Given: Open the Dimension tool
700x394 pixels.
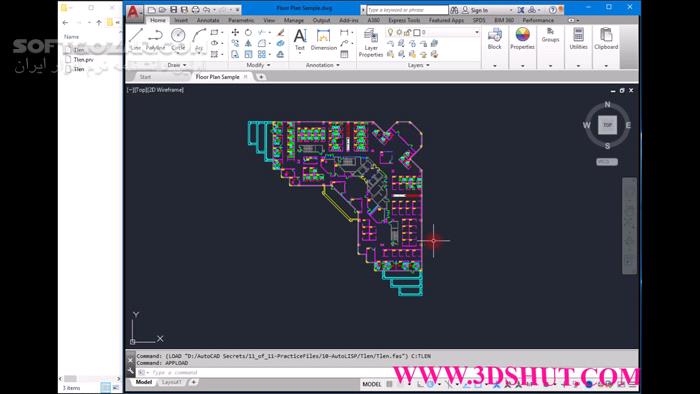Looking at the screenshot, I should 324,39.
